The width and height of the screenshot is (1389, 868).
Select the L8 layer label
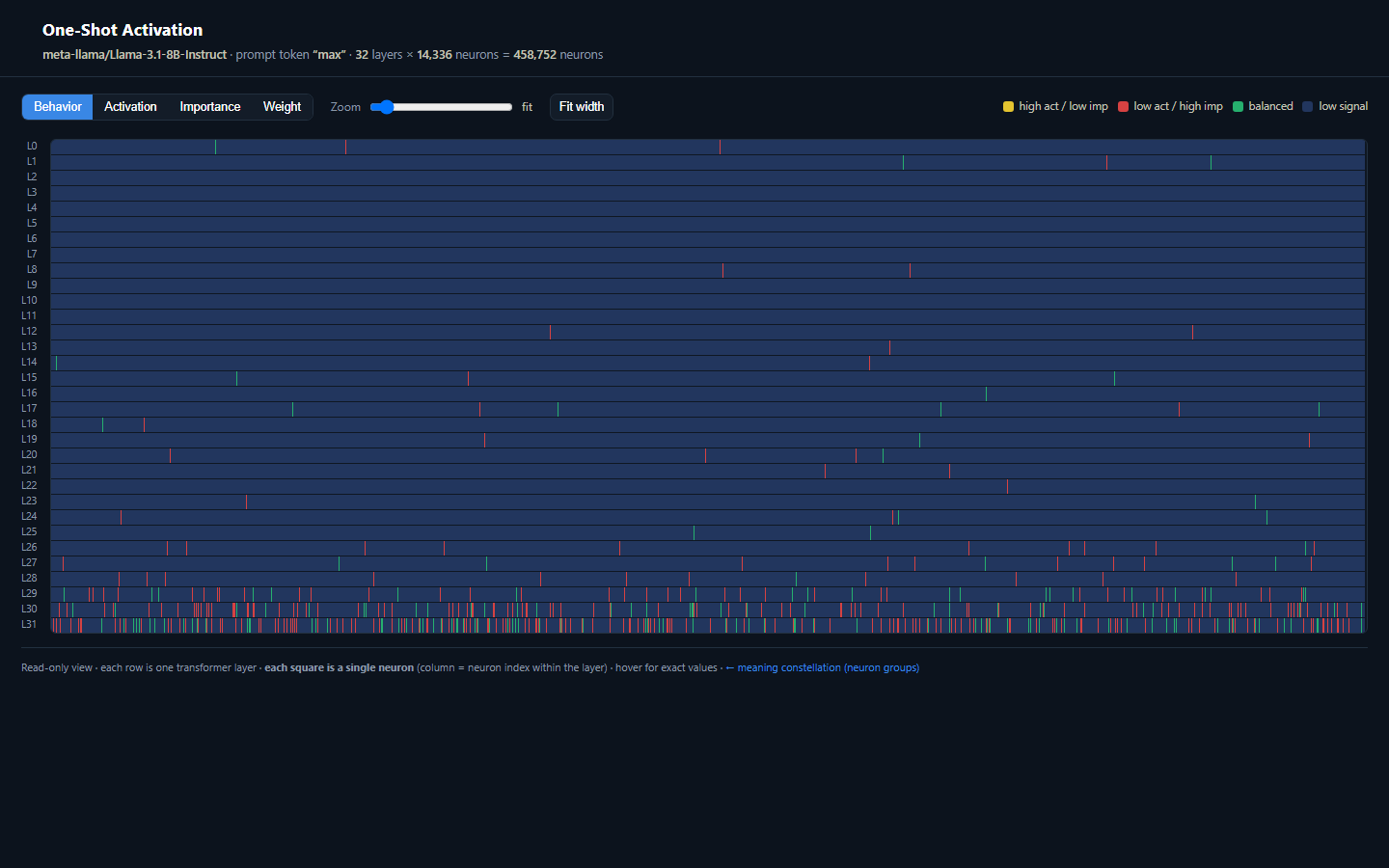point(32,270)
